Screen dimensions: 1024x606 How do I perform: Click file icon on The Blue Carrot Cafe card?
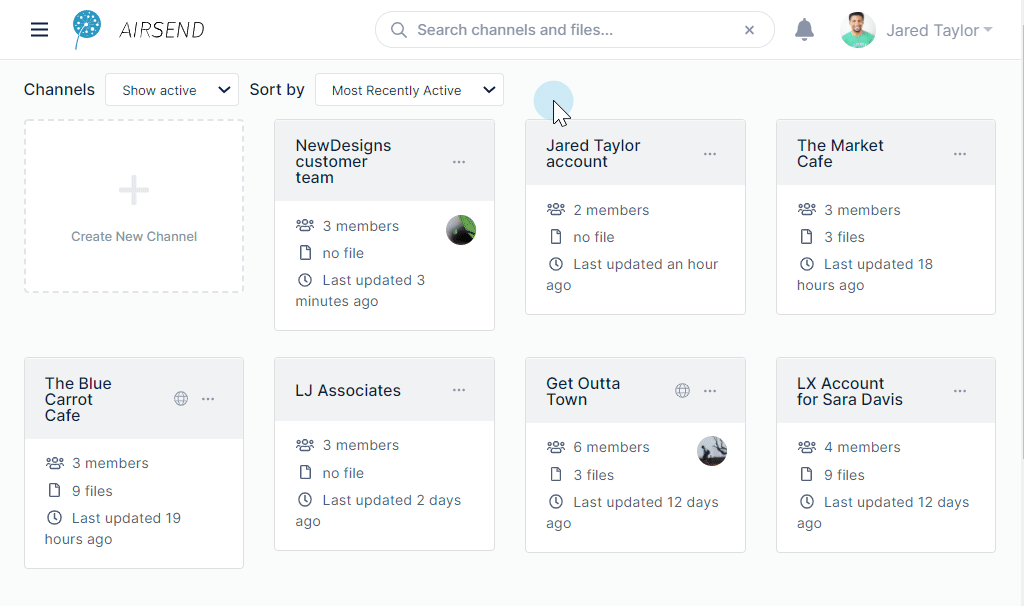[x=55, y=490]
